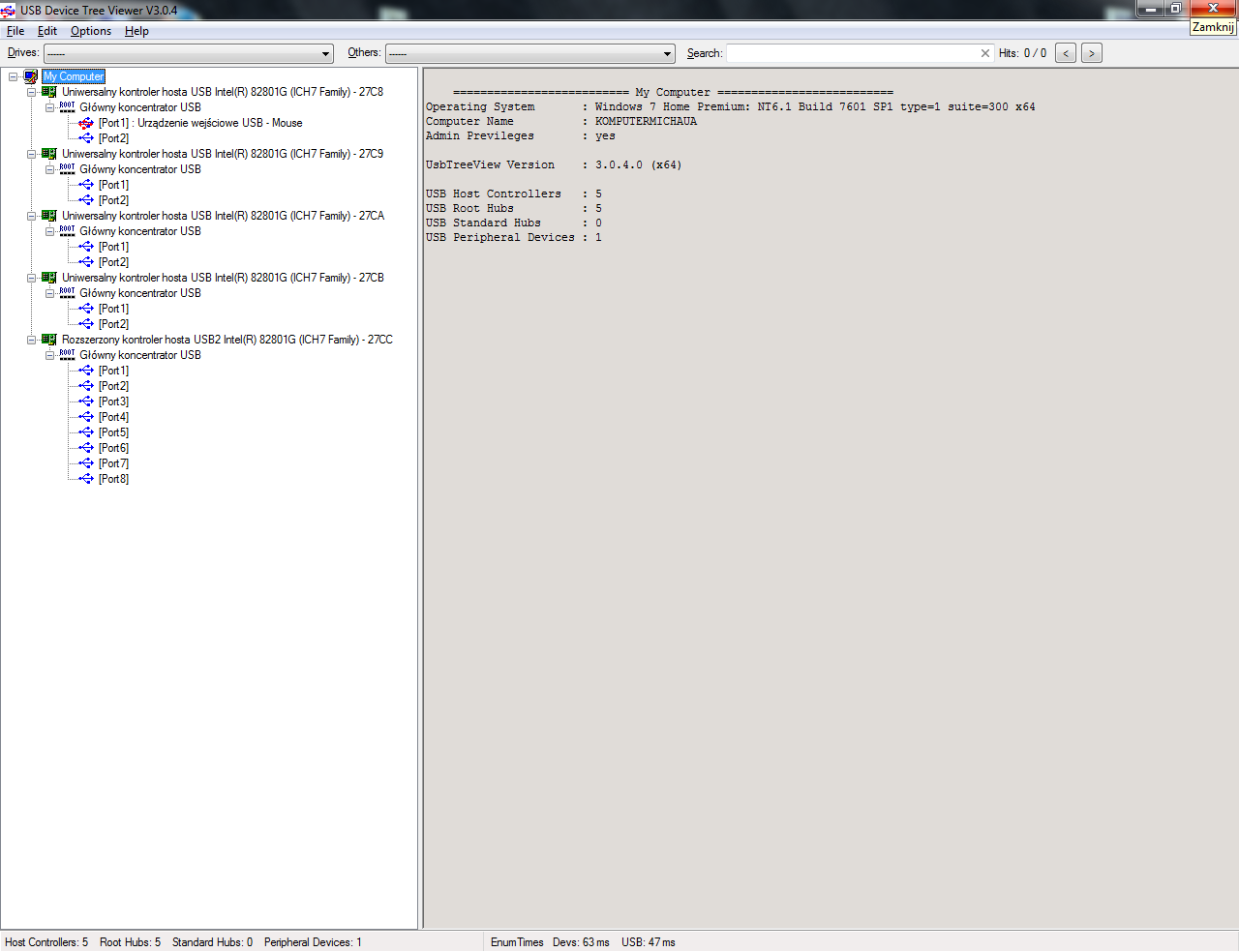Viewport: 1239px width, 952px height.
Task: Click the 27C9 host controller icon
Action: (49, 154)
